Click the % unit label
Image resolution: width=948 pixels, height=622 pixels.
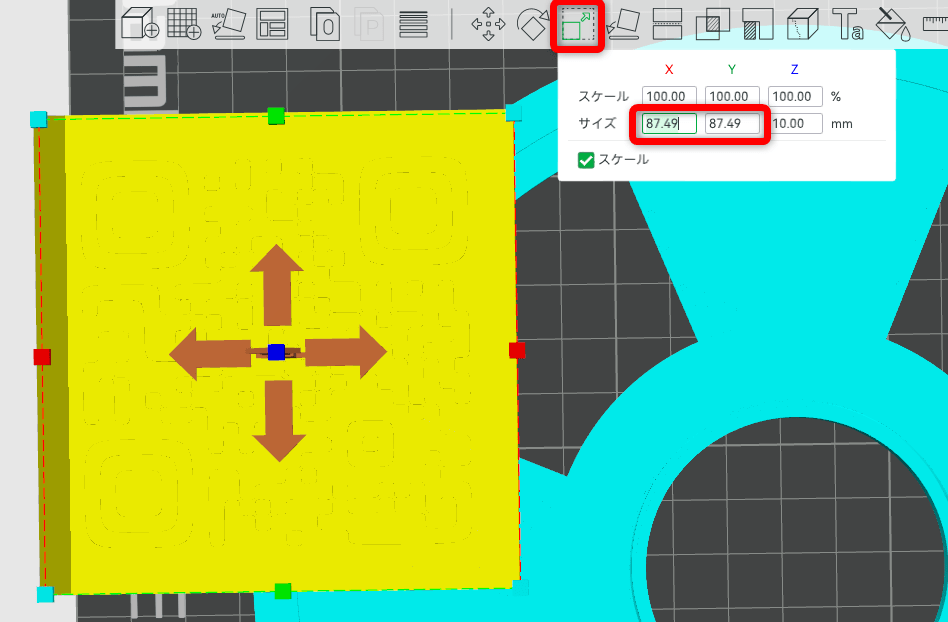click(836, 96)
